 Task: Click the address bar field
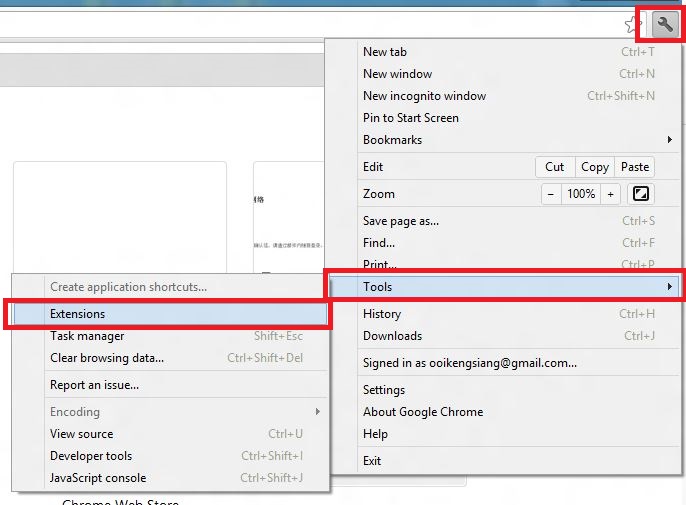[300, 23]
